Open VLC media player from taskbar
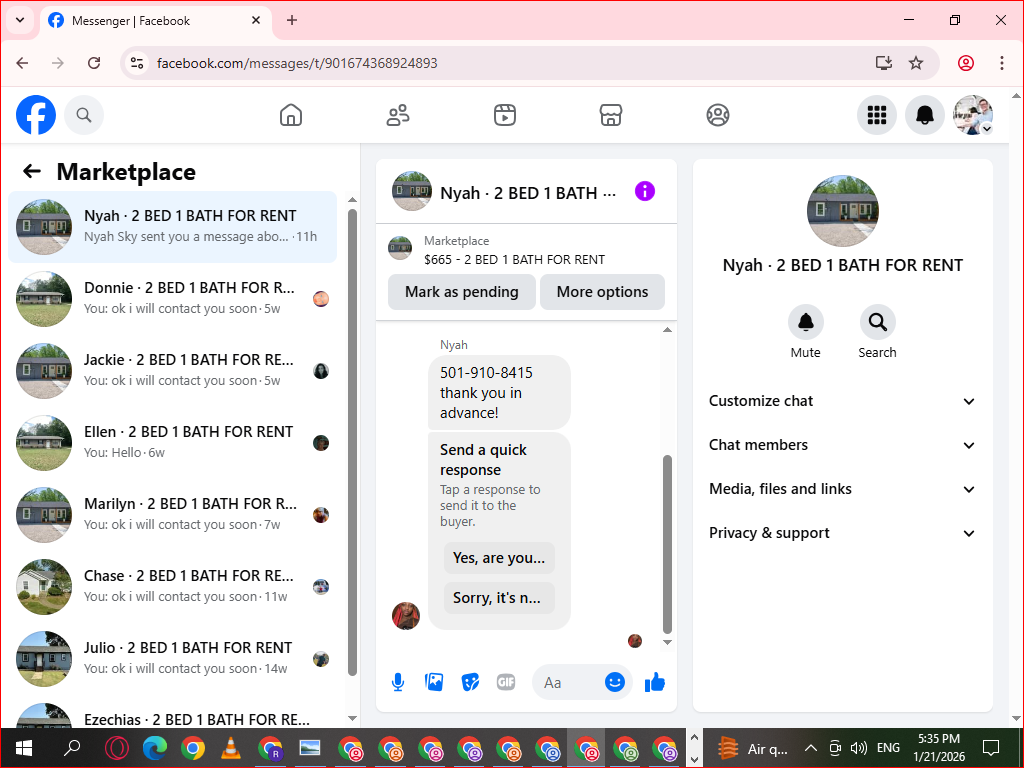This screenshot has height=768, width=1024. [231, 748]
